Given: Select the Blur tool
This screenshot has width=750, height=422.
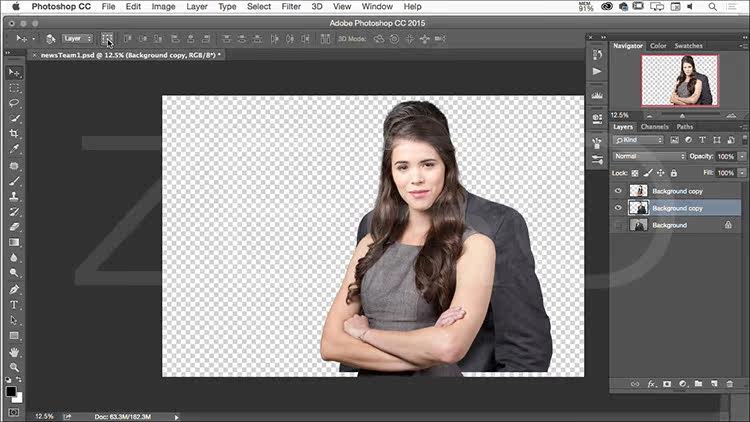Looking at the screenshot, I should tap(14, 257).
